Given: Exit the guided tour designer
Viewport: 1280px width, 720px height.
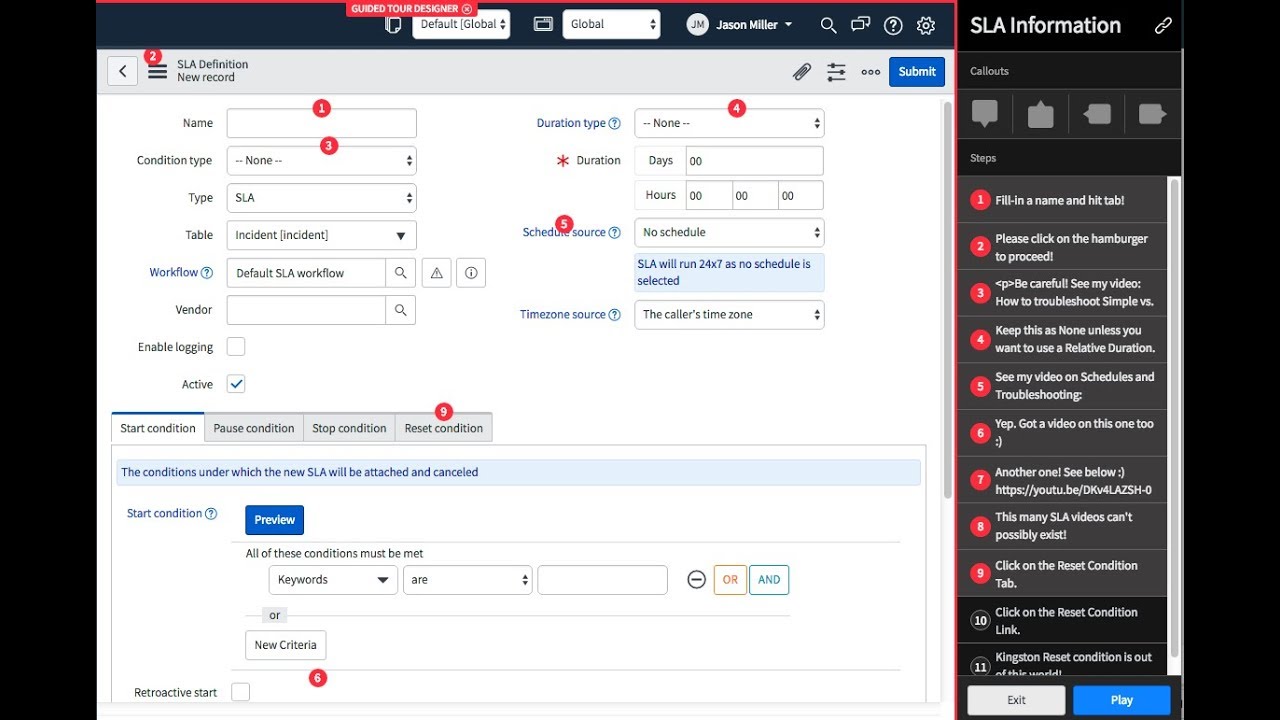Looking at the screenshot, I should coord(1016,700).
